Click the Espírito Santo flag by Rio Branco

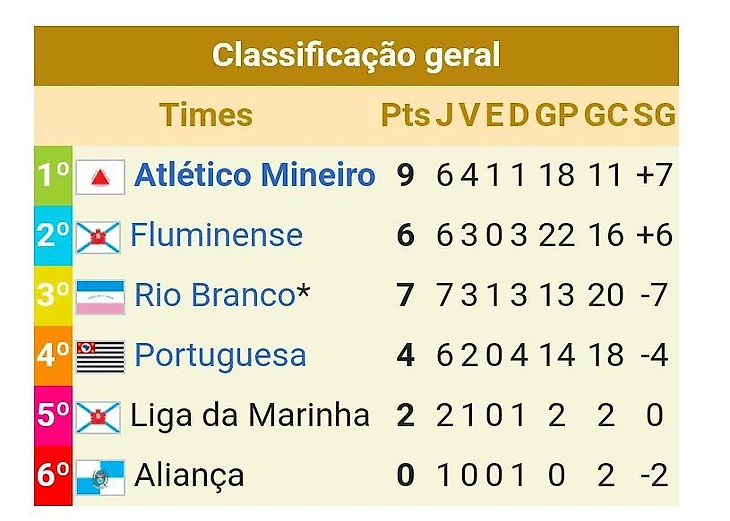coord(100,297)
